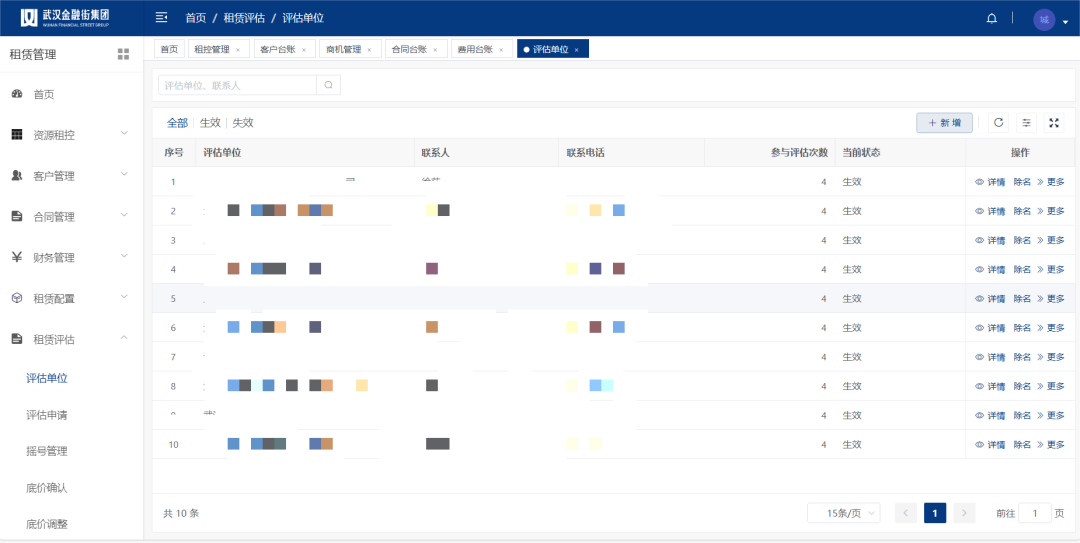Image resolution: width=1080 pixels, height=543 pixels.
Task: Click the search magnifier button
Action: tap(329, 85)
